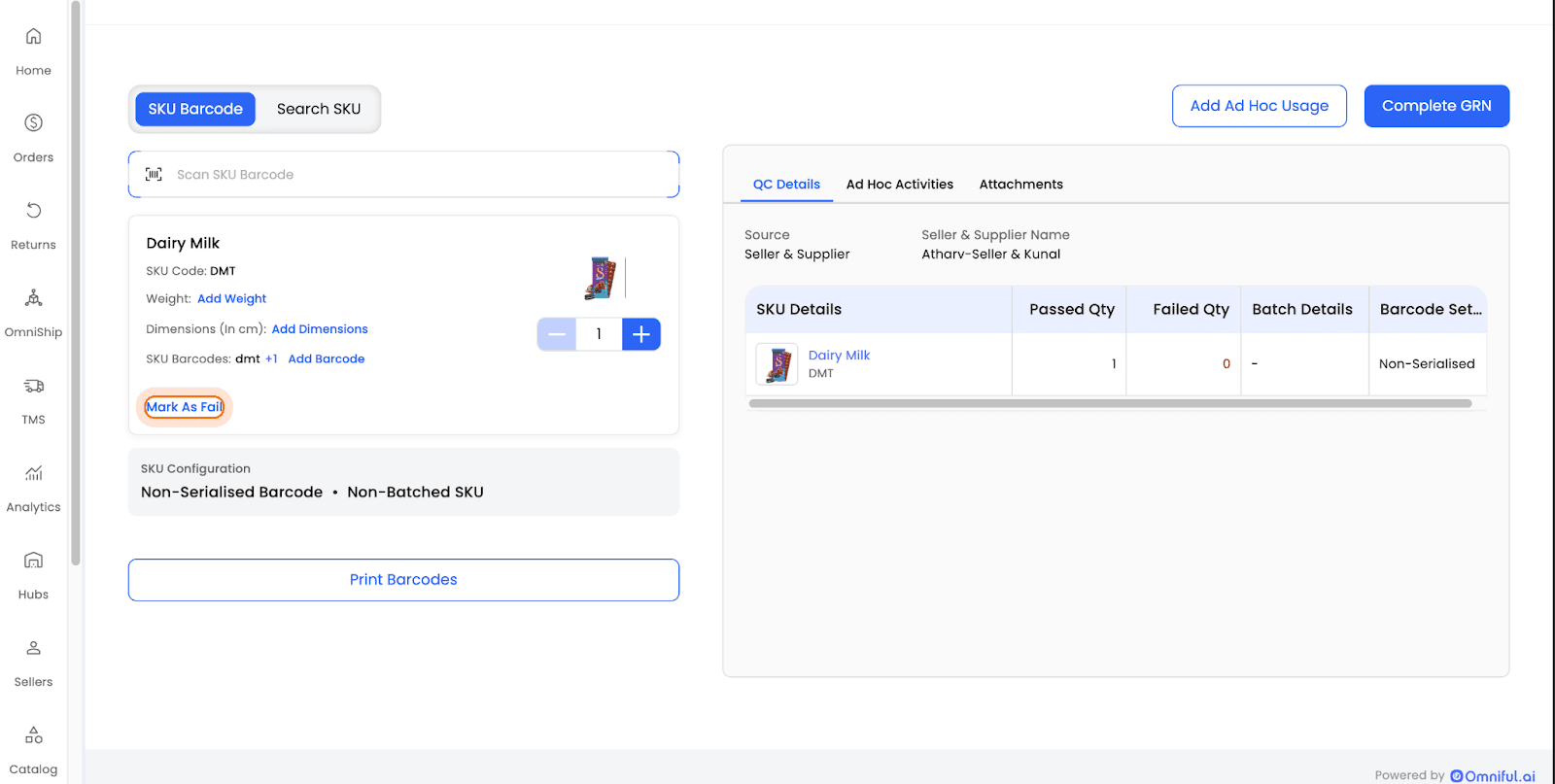The height and width of the screenshot is (784, 1555).
Task: Open the TMS truck icon
Action: (33, 386)
